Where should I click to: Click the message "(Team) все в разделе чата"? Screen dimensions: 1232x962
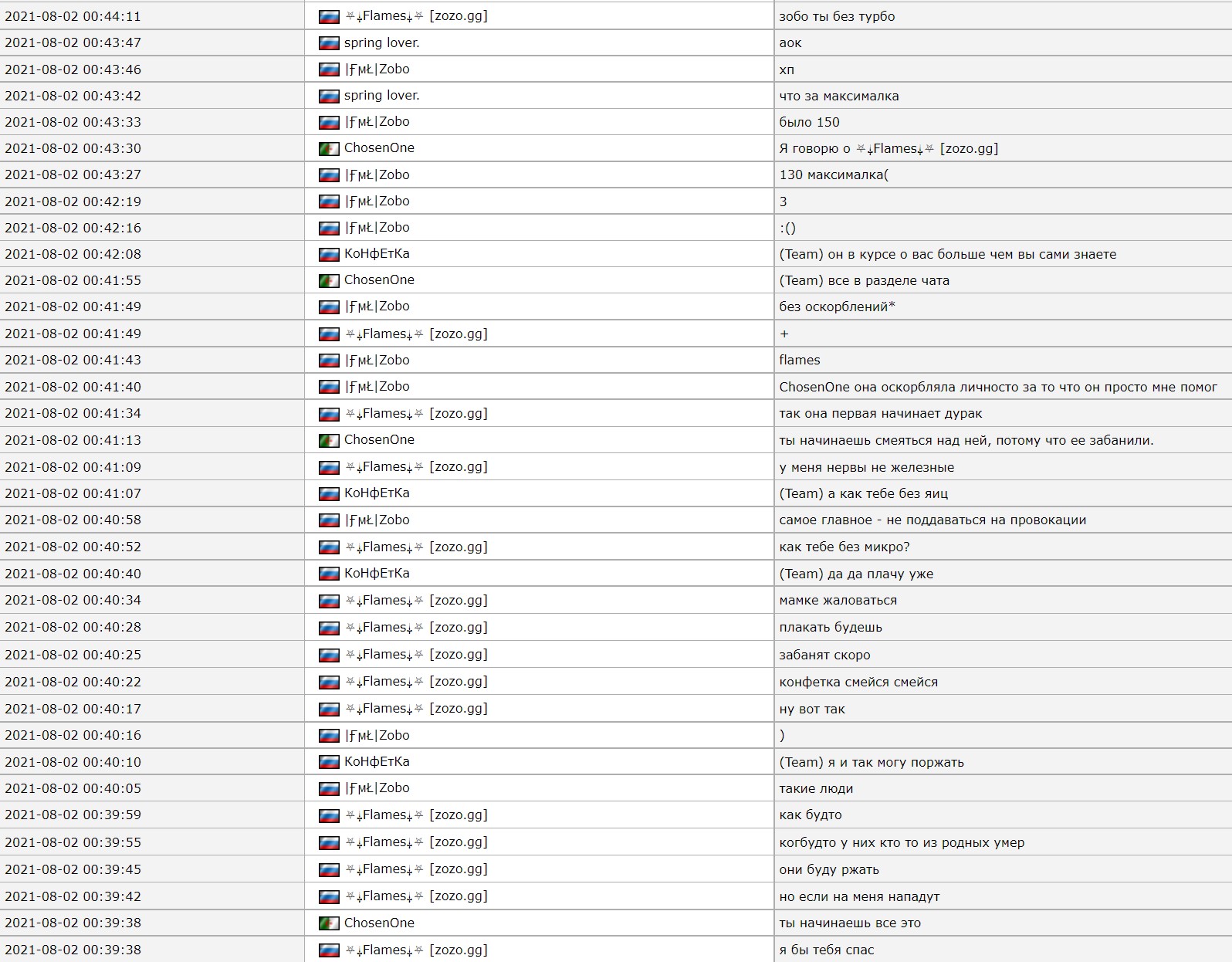click(x=864, y=281)
